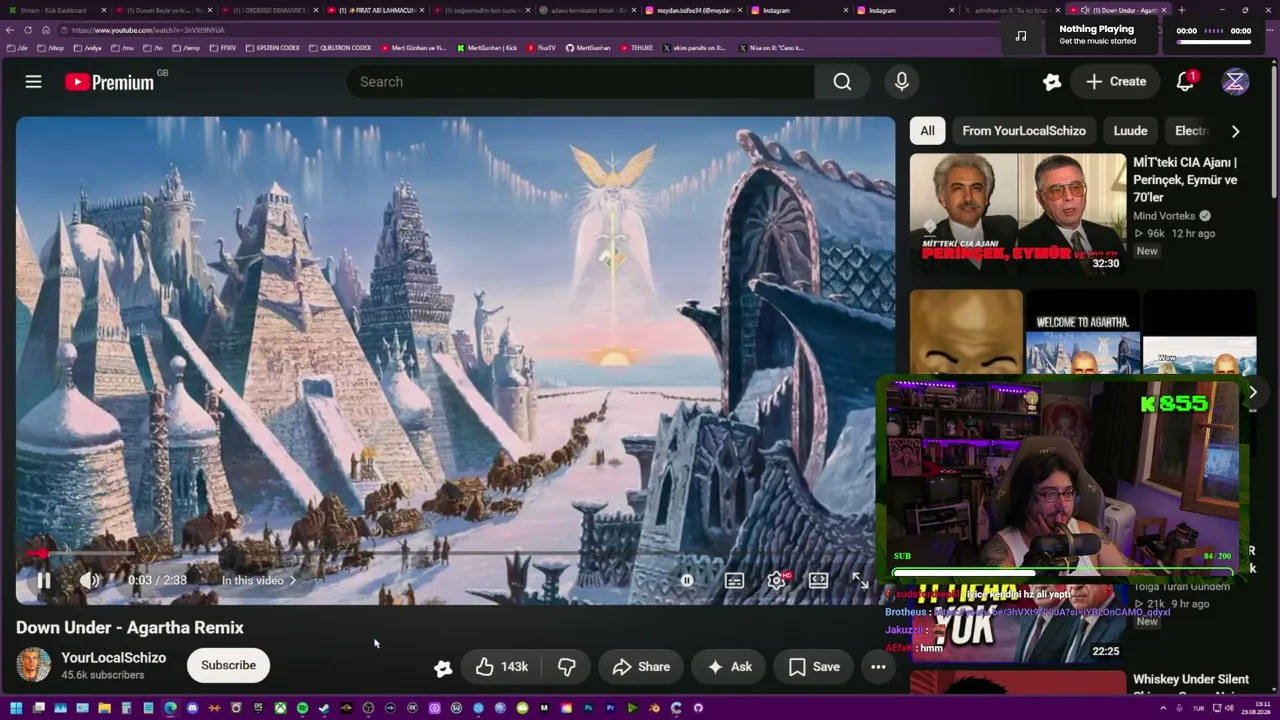Viewport: 1280px width, 720px height.
Task: Click the sparkle icon beside Create
Action: point(1051,82)
